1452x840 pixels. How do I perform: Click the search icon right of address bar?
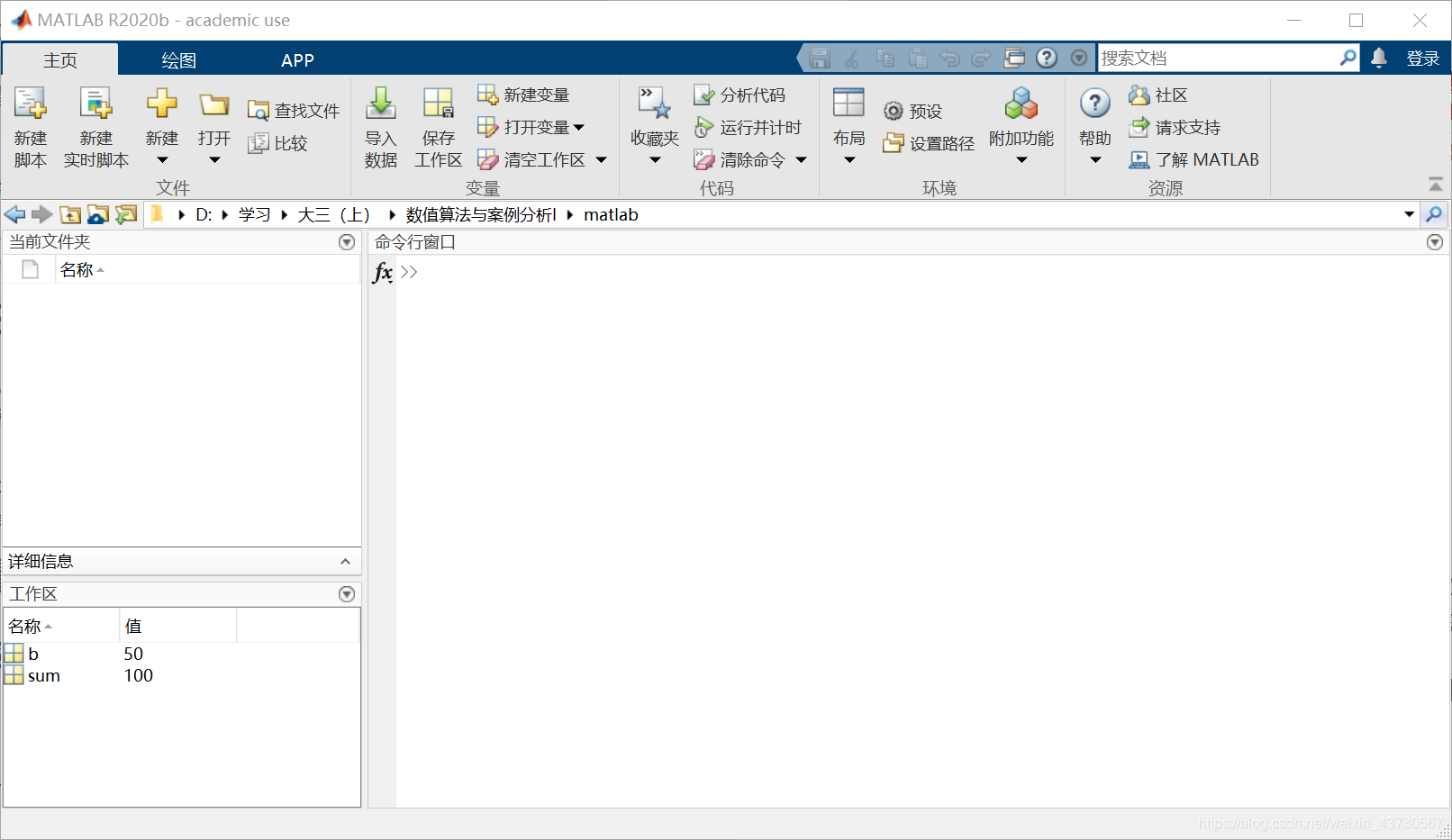(1434, 214)
